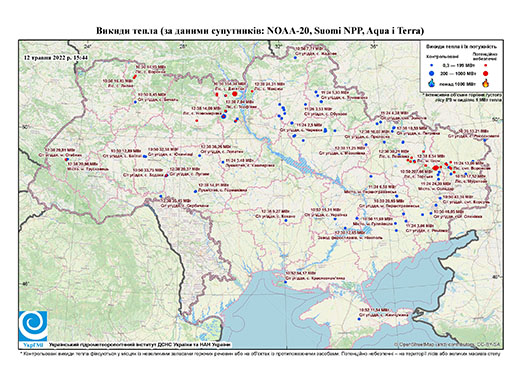Image resolution: width=520 pixels, height=368 pixels.
Task: Click the blue spiral UkrGMI logo
Action: (33, 326)
